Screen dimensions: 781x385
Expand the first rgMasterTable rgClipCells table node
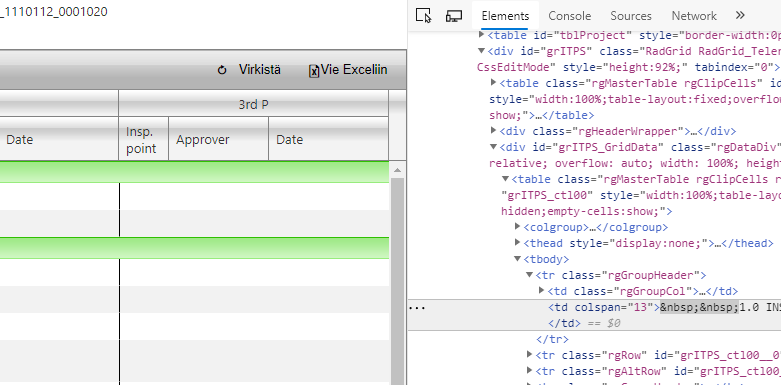click(x=494, y=83)
